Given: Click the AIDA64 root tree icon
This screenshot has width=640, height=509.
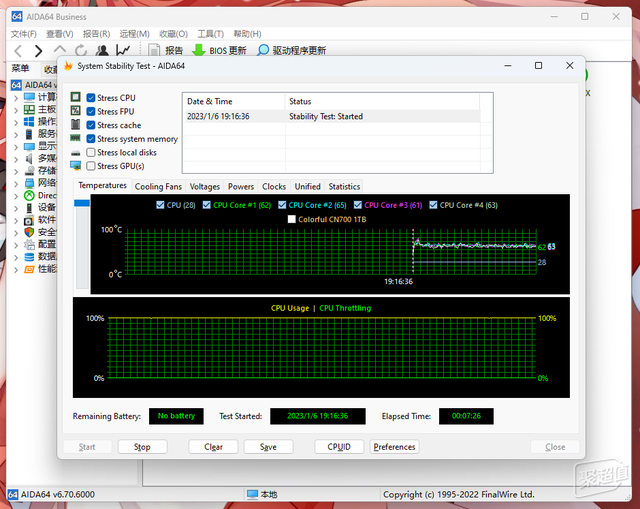Looking at the screenshot, I should (x=16, y=85).
